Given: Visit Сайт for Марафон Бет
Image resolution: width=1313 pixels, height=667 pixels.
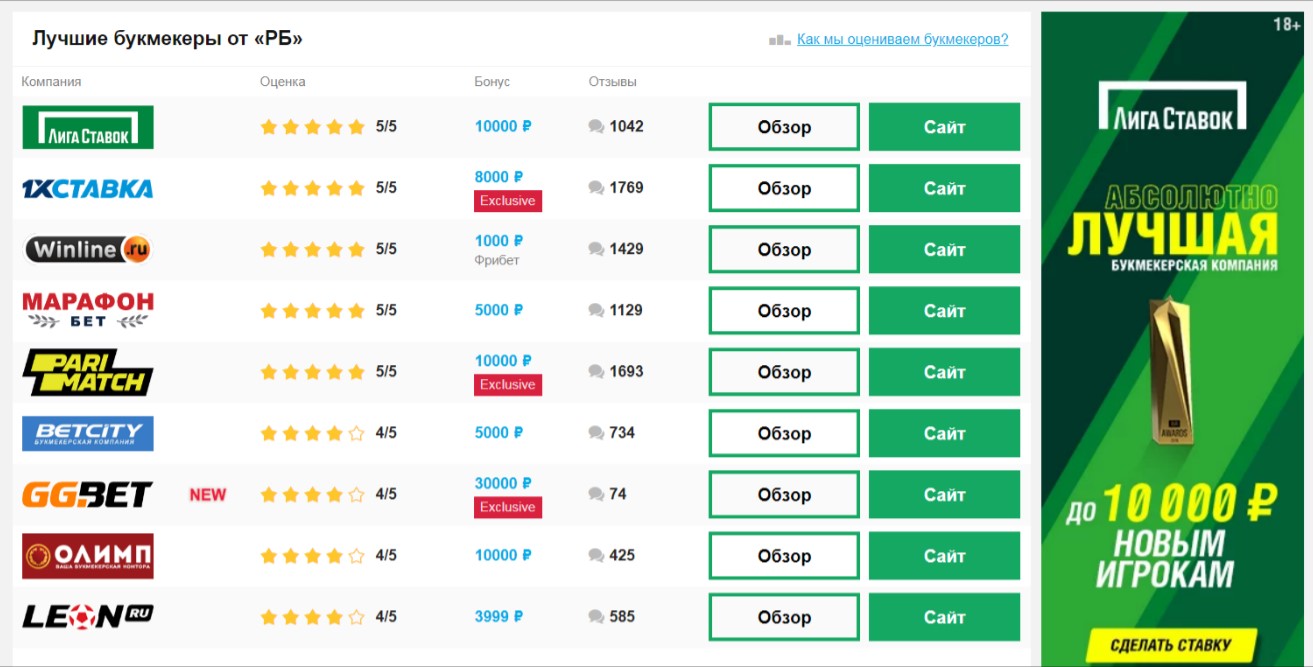Looking at the screenshot, I should (x=944, y=311).
